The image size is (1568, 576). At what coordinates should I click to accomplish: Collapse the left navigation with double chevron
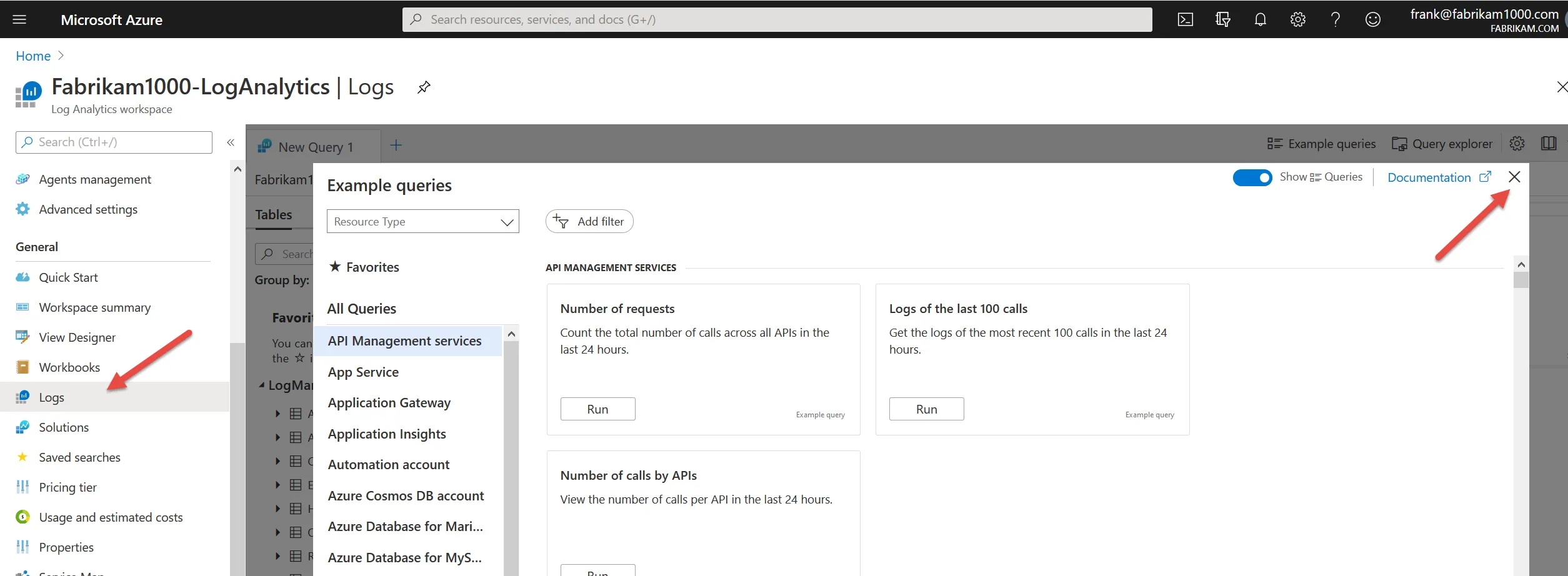[231, 142]
